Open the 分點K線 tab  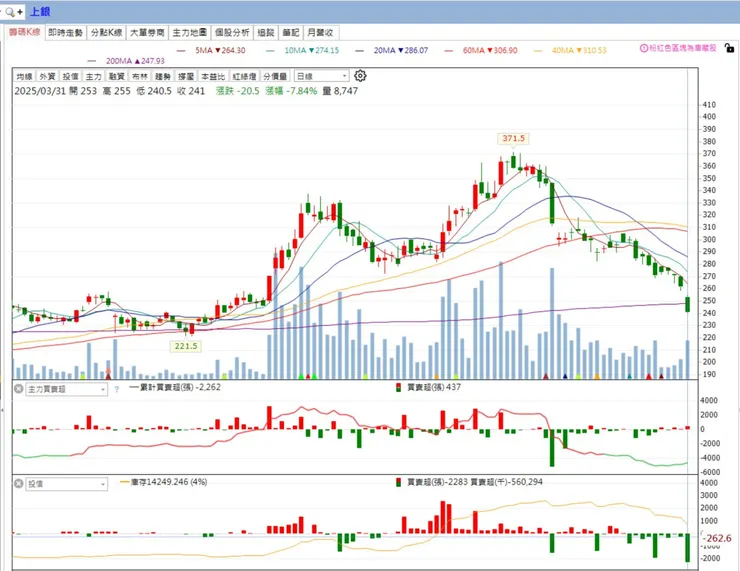(106, 33)
